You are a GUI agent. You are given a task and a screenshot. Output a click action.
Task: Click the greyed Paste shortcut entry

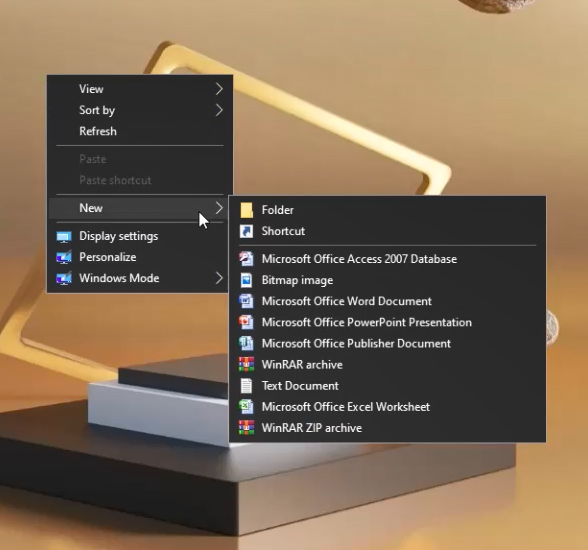[x=140, y=180]
